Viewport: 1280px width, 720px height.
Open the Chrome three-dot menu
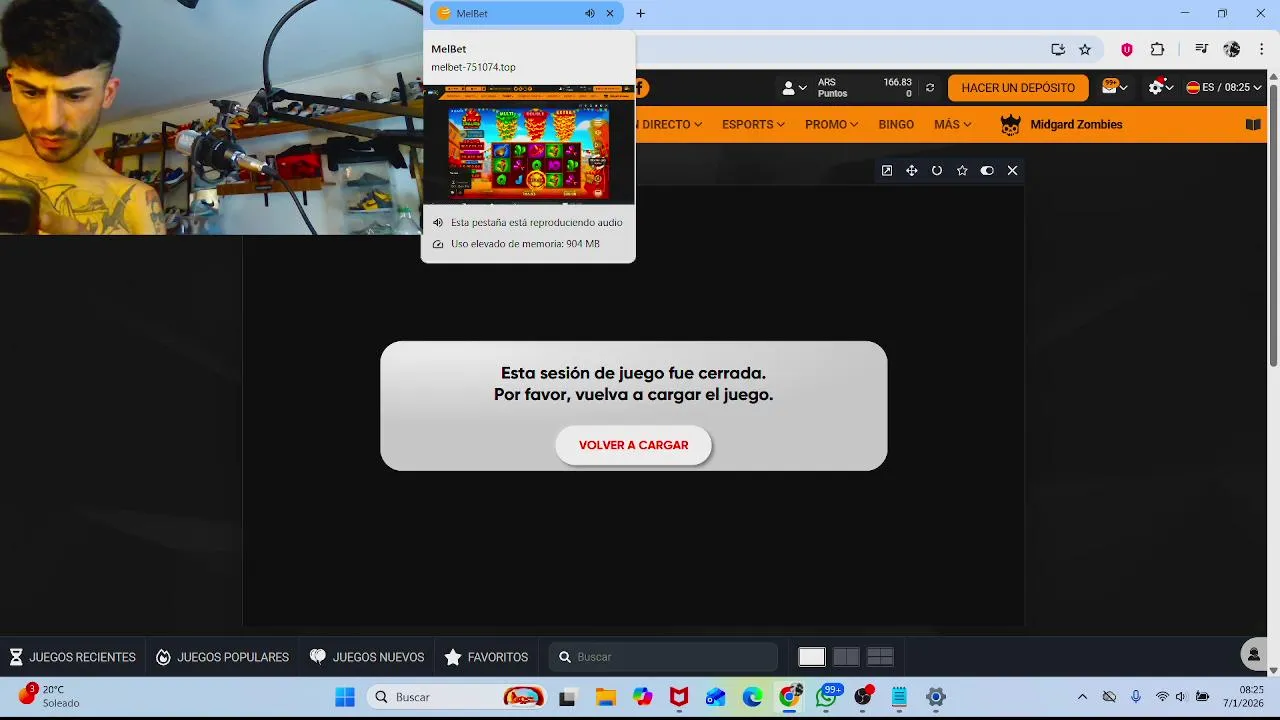(x=1262, y=49)
